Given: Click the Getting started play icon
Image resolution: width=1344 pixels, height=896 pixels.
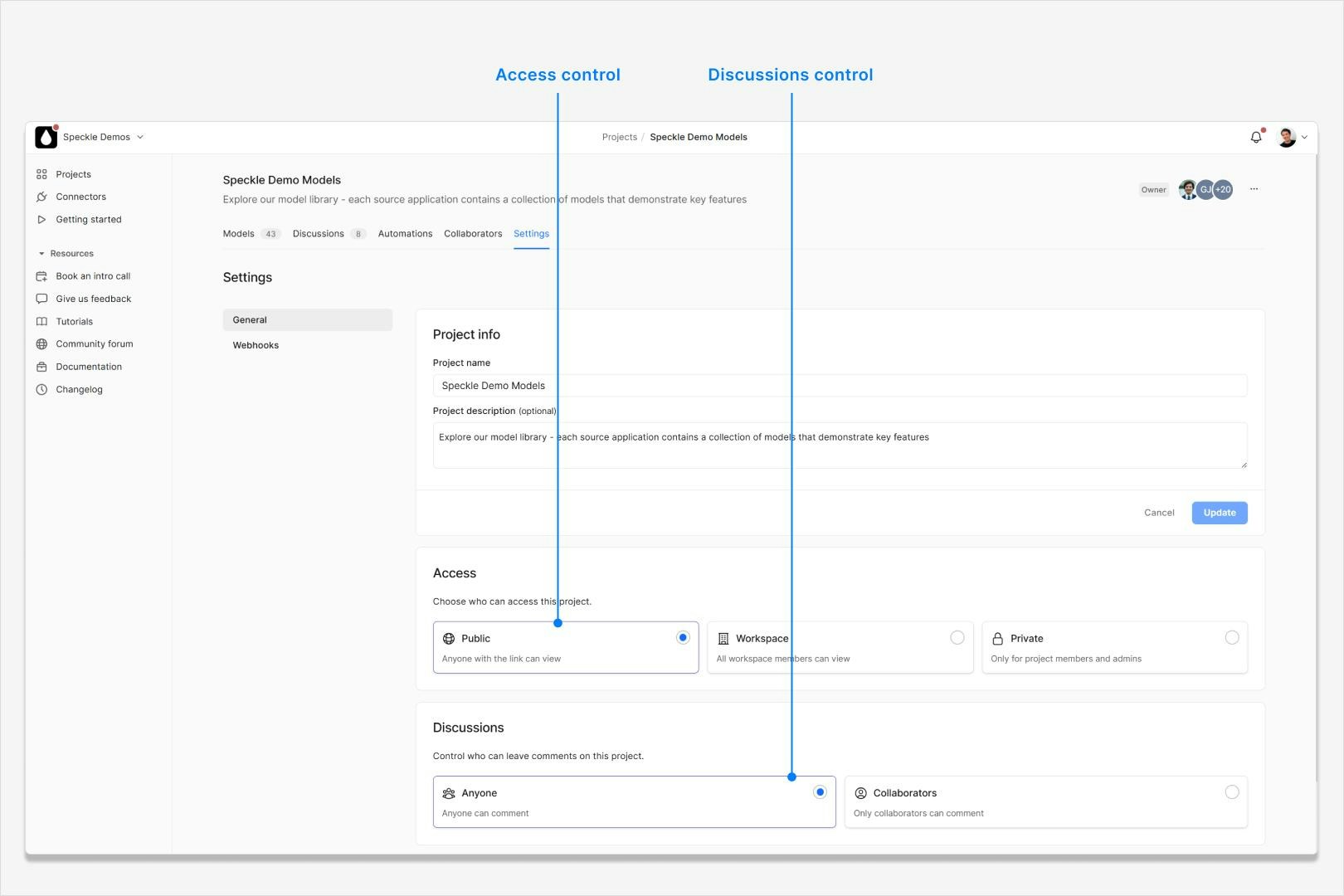Looking at the screenshot, I should (x=41, y=219).
